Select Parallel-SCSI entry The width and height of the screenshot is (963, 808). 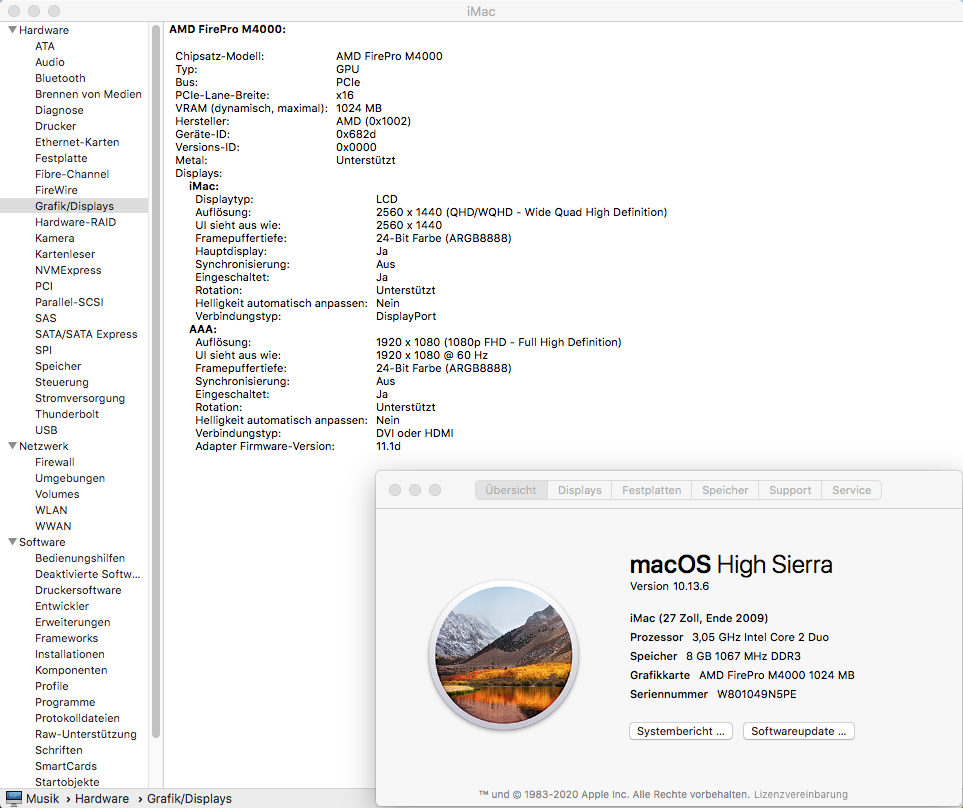(x=69, y=301)
